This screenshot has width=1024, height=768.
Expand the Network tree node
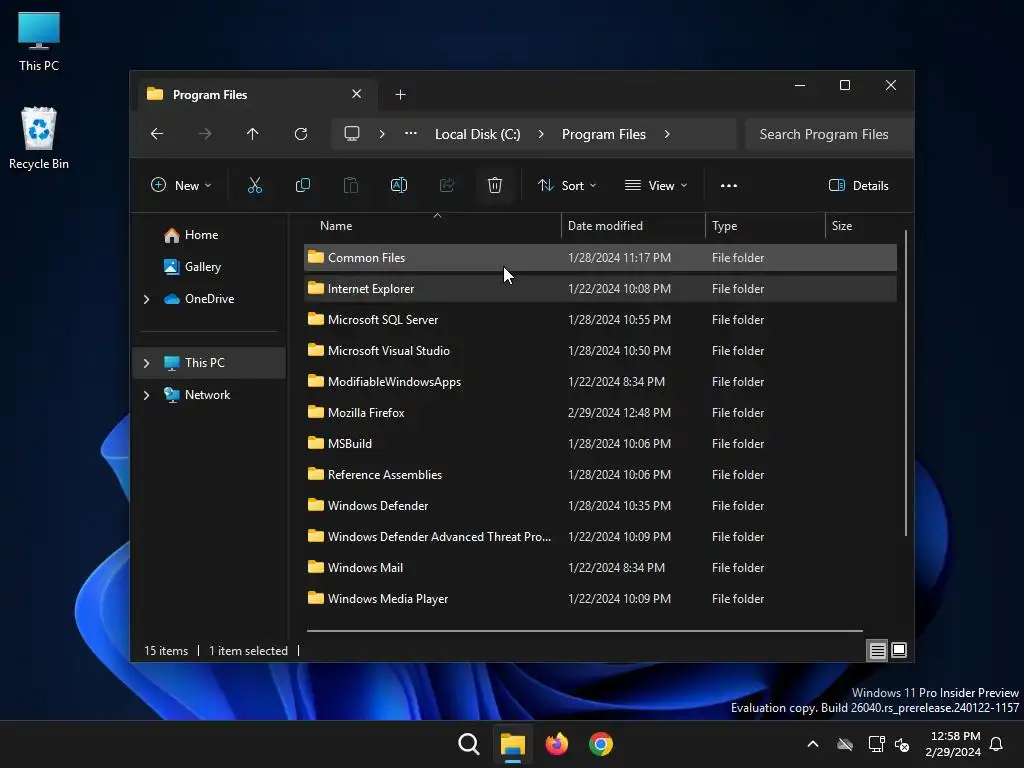pos(146,395)
